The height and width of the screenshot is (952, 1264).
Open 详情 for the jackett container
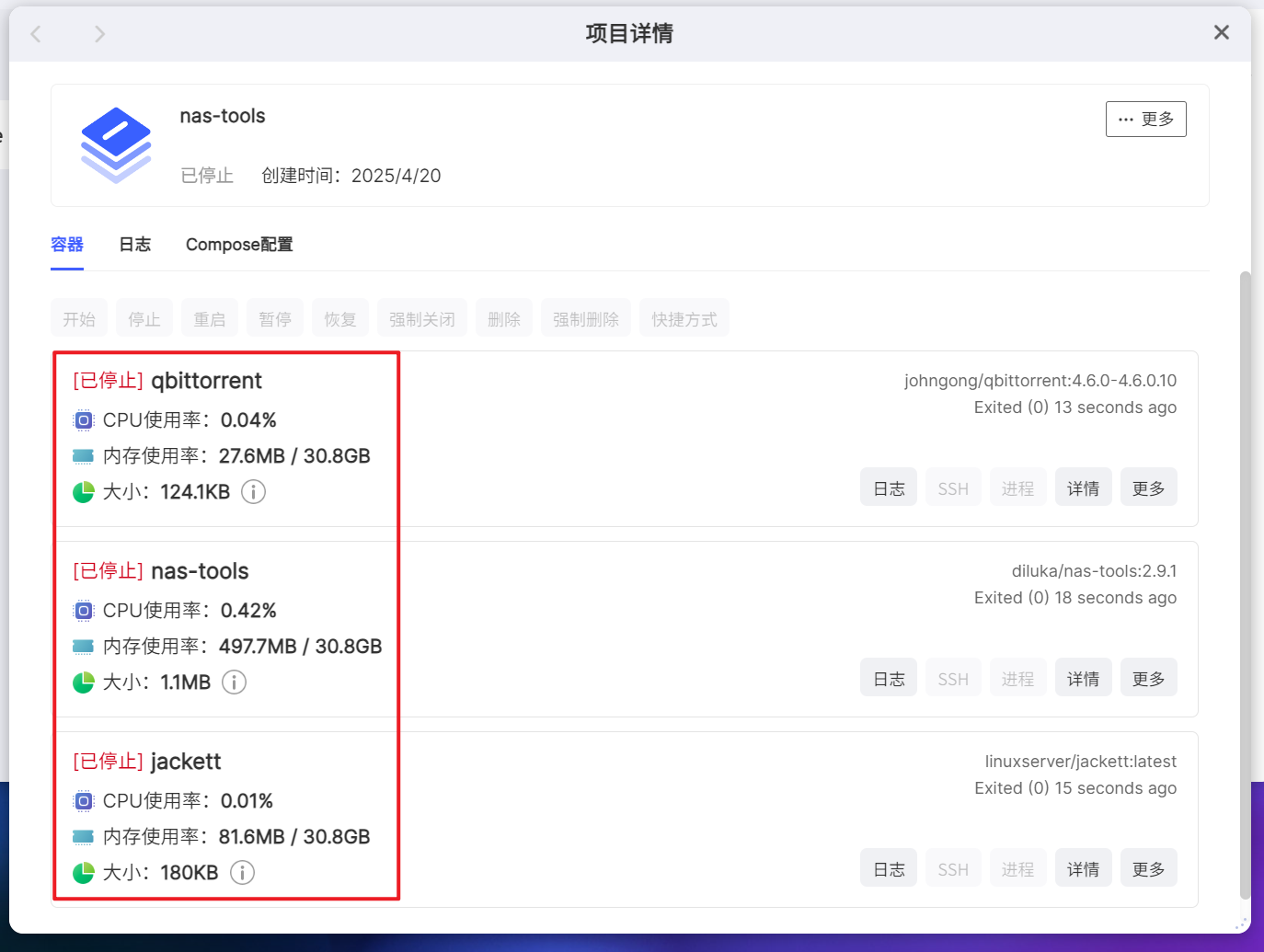tap(1084, 868)
